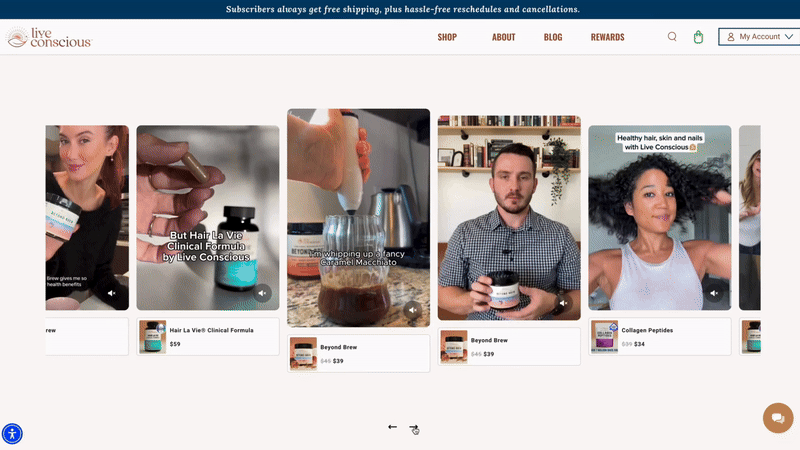This screenshot has width=800, height=450.
Task: Open the live chat bubble icon
Action: (778, 418)
